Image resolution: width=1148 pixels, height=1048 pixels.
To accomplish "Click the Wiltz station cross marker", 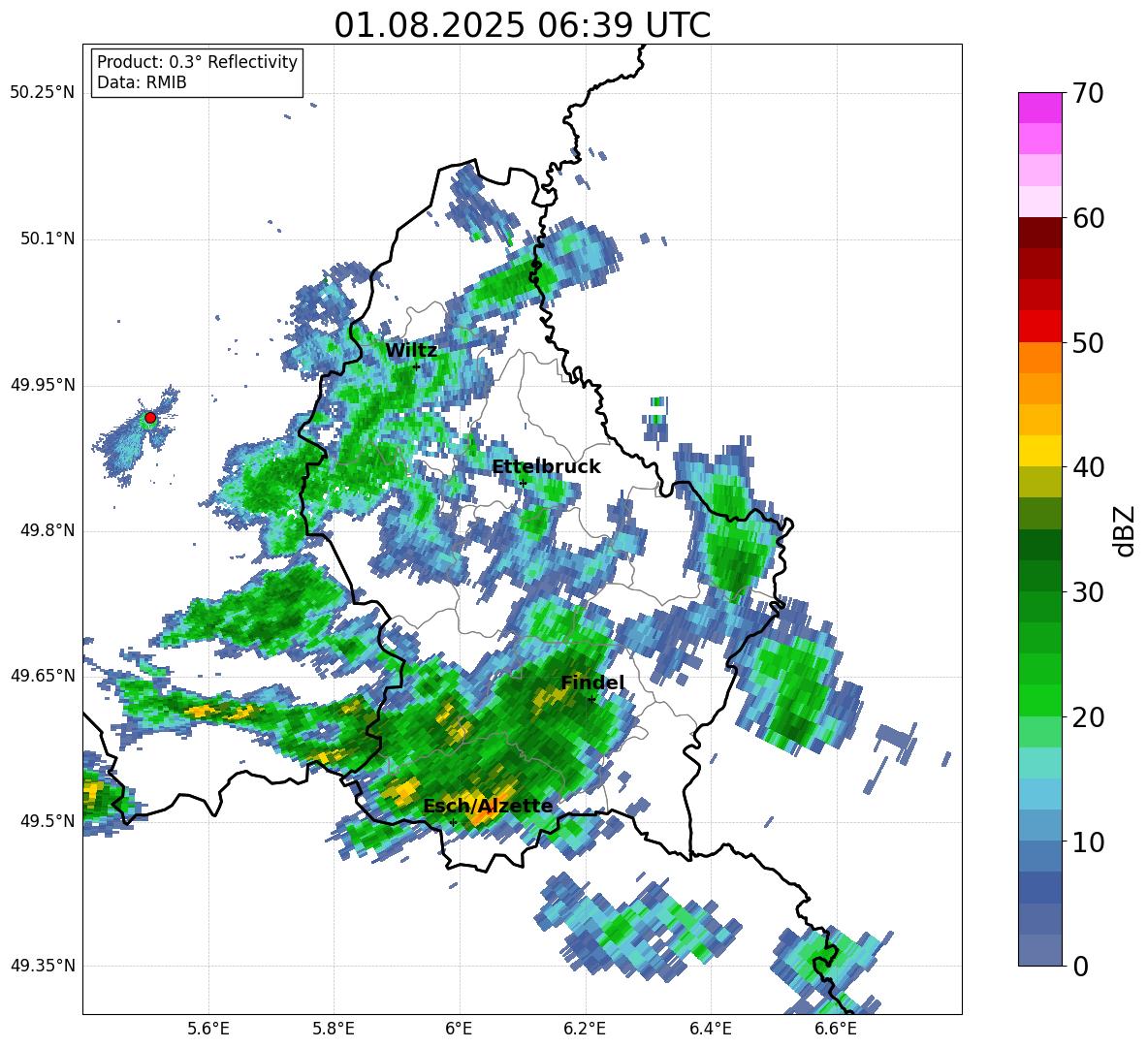I will tap(417, 366).
